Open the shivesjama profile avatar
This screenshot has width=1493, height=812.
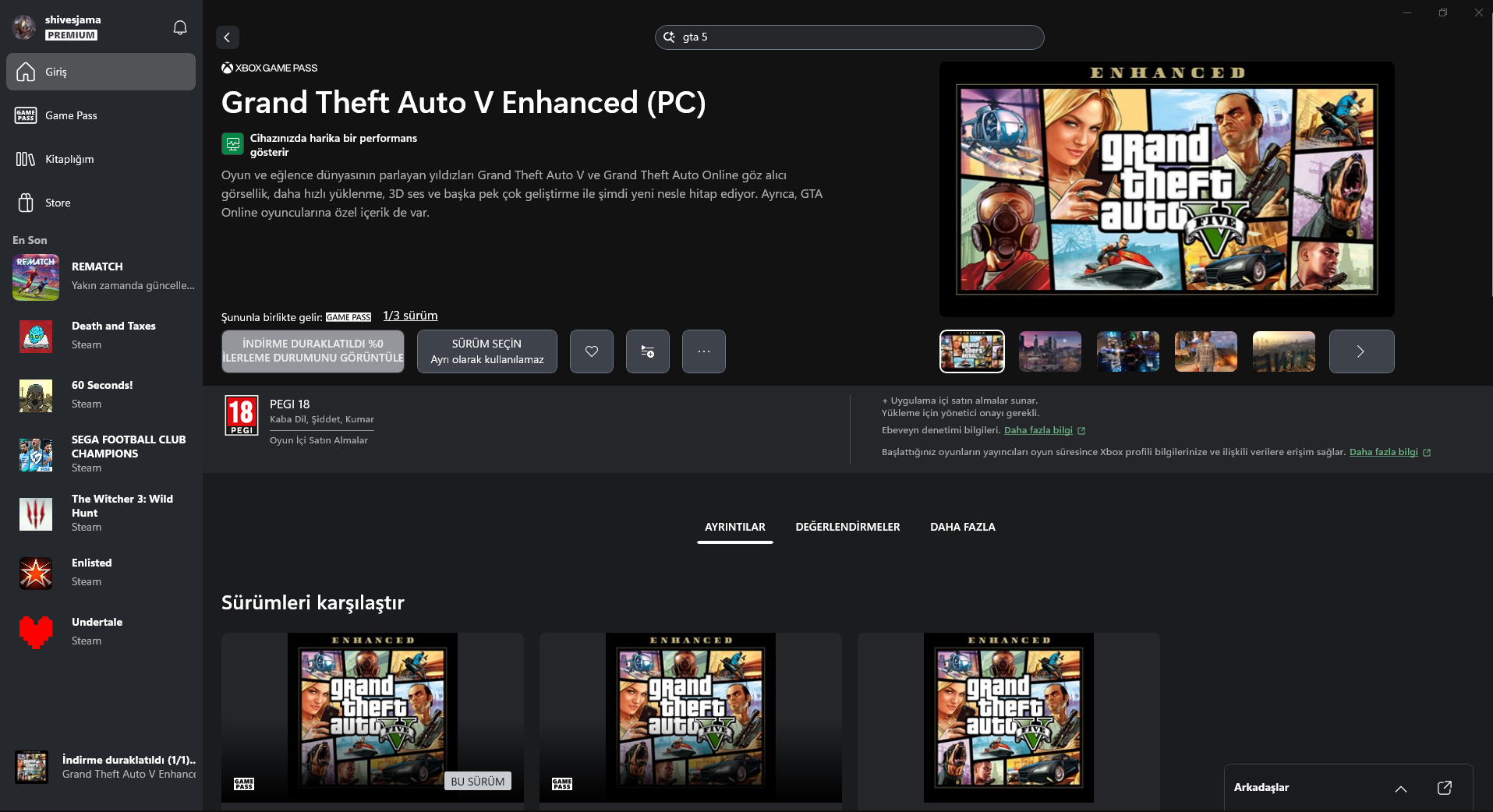(x=24, y=27)
